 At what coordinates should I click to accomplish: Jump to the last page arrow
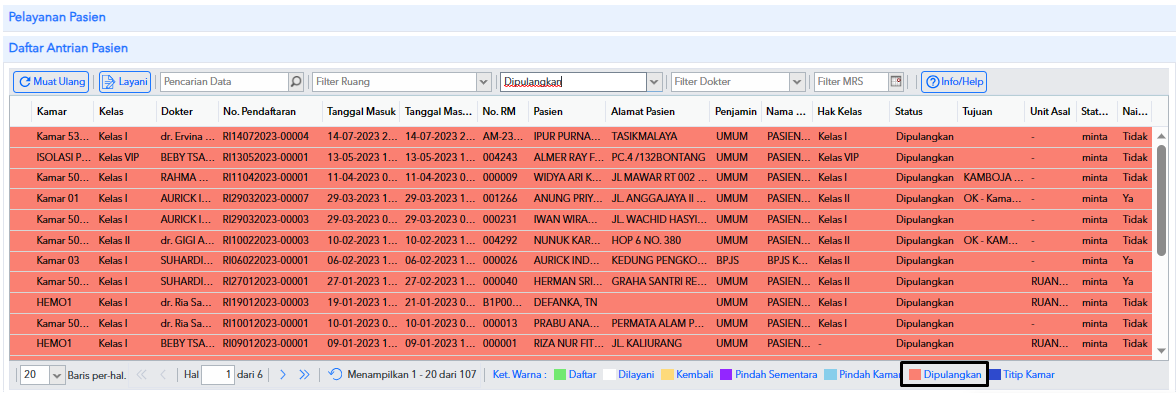tap(304, 374)
